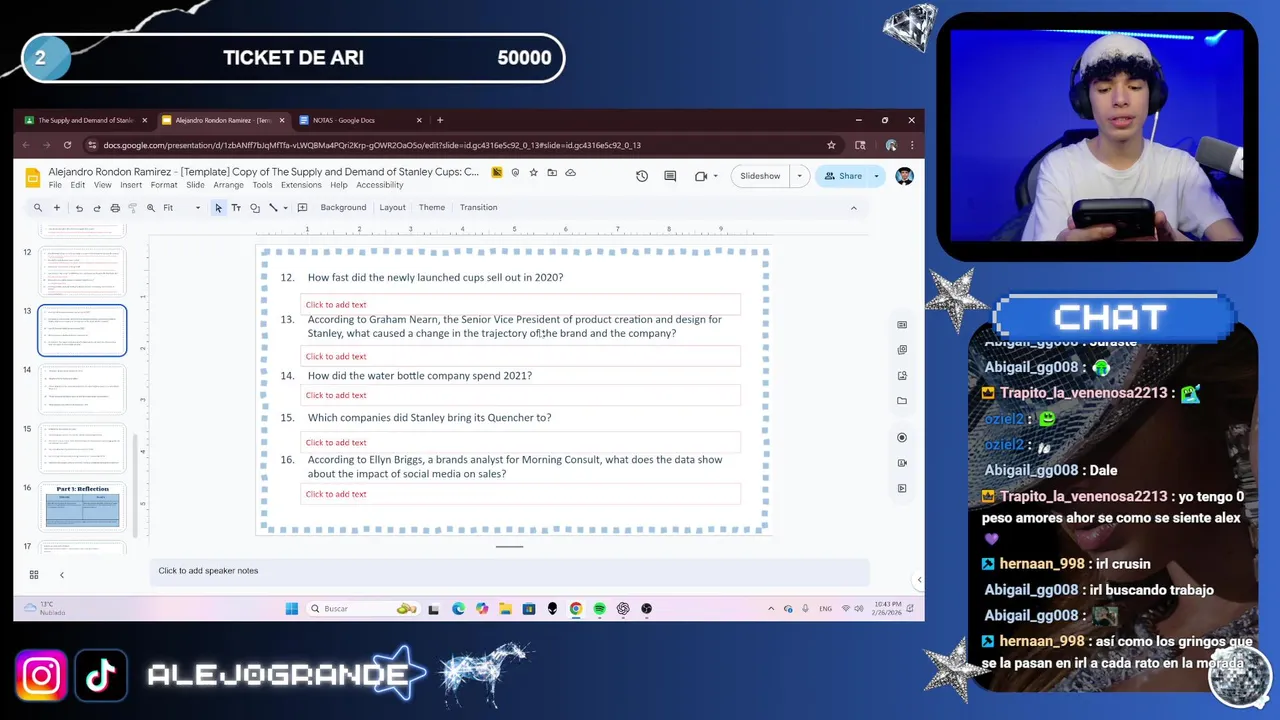1280x720 pixels.
Task: Reload the browser page
Action: tap(67, 145)
